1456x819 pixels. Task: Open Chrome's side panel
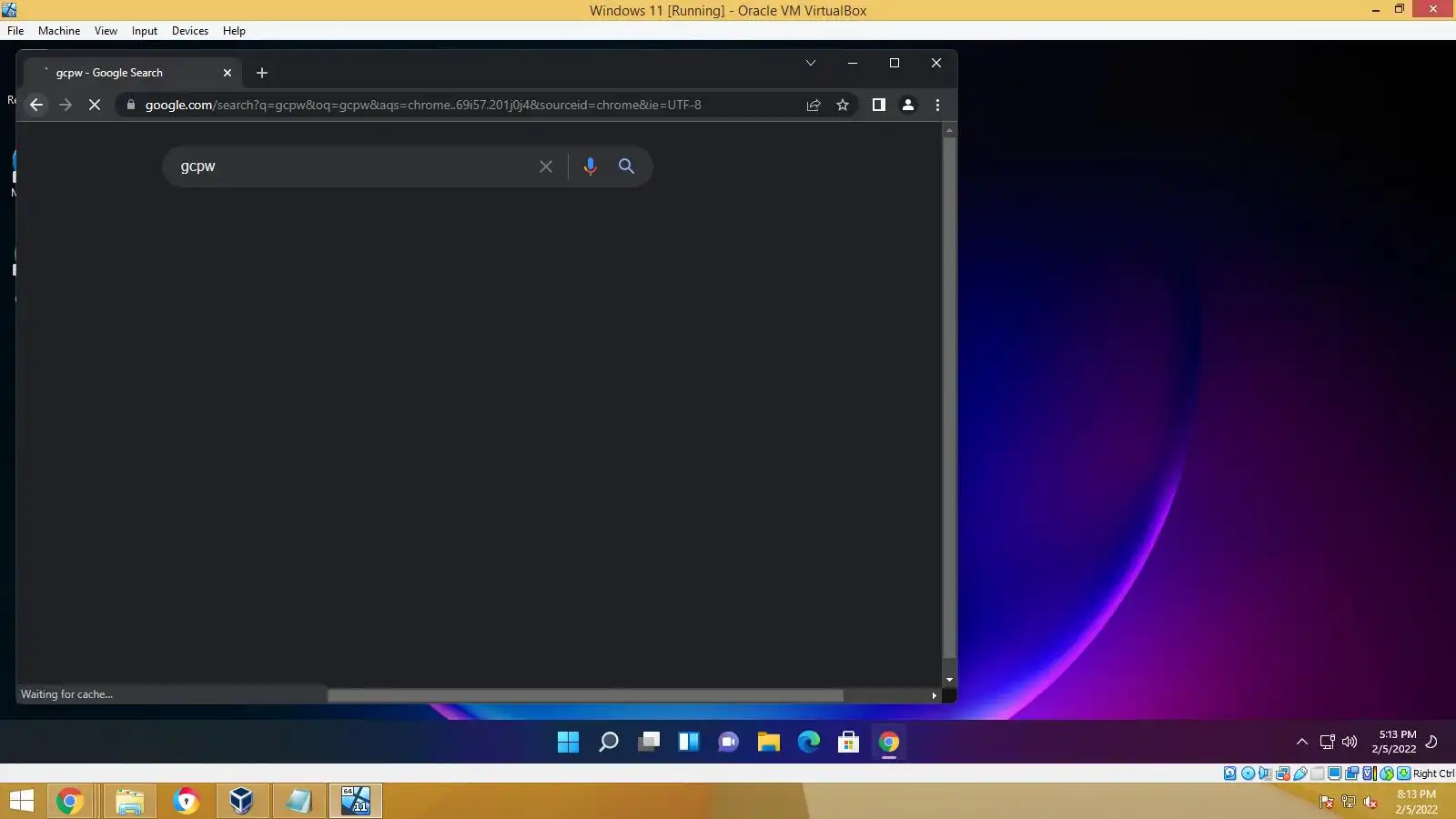pyautogui.click(x=878, y=105)
